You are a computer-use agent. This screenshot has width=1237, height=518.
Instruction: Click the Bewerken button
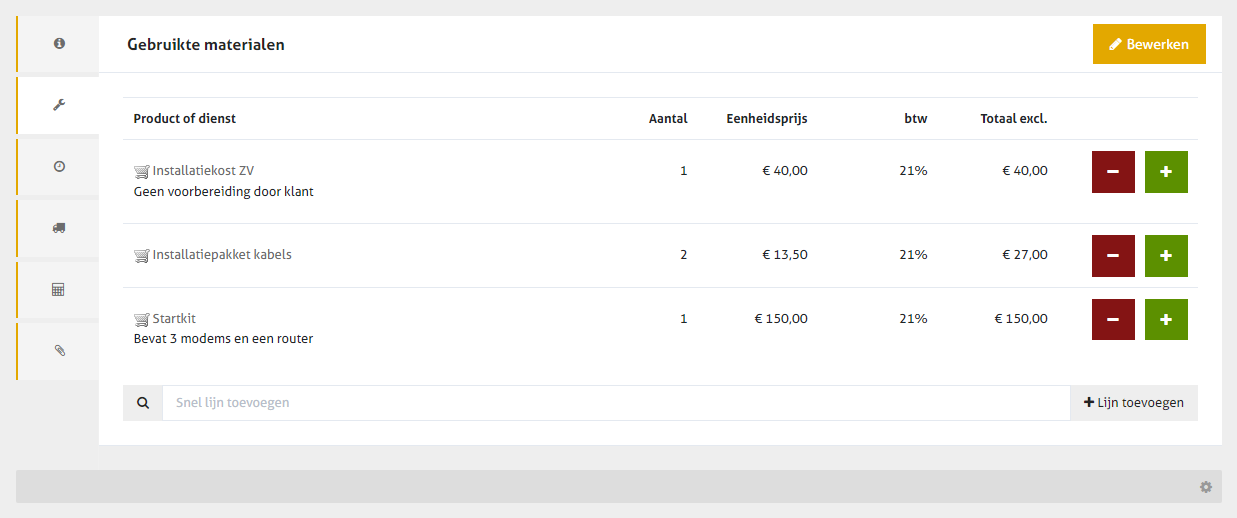[x=1149, y=44]
